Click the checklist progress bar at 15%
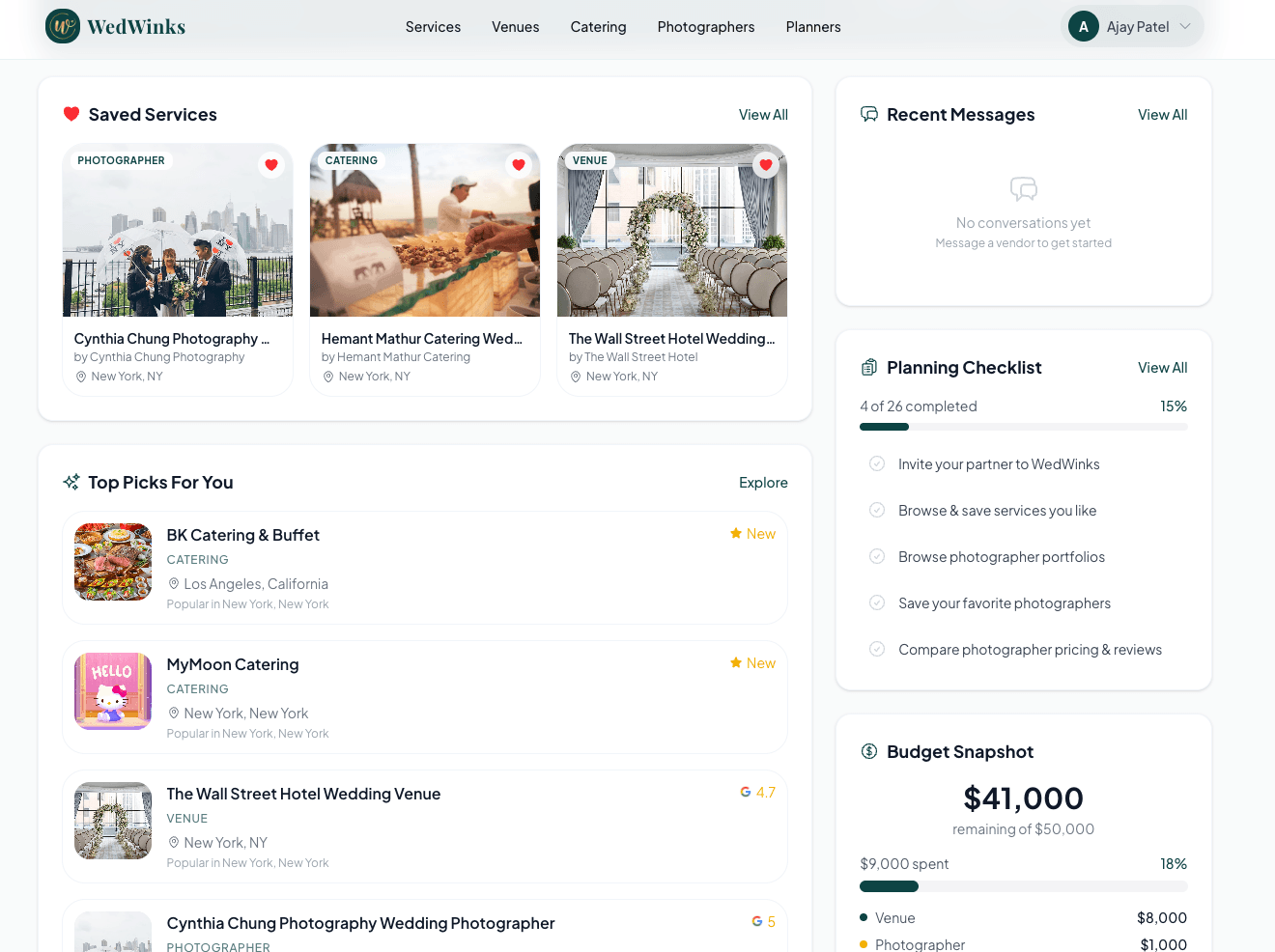 click(1024, 427)
